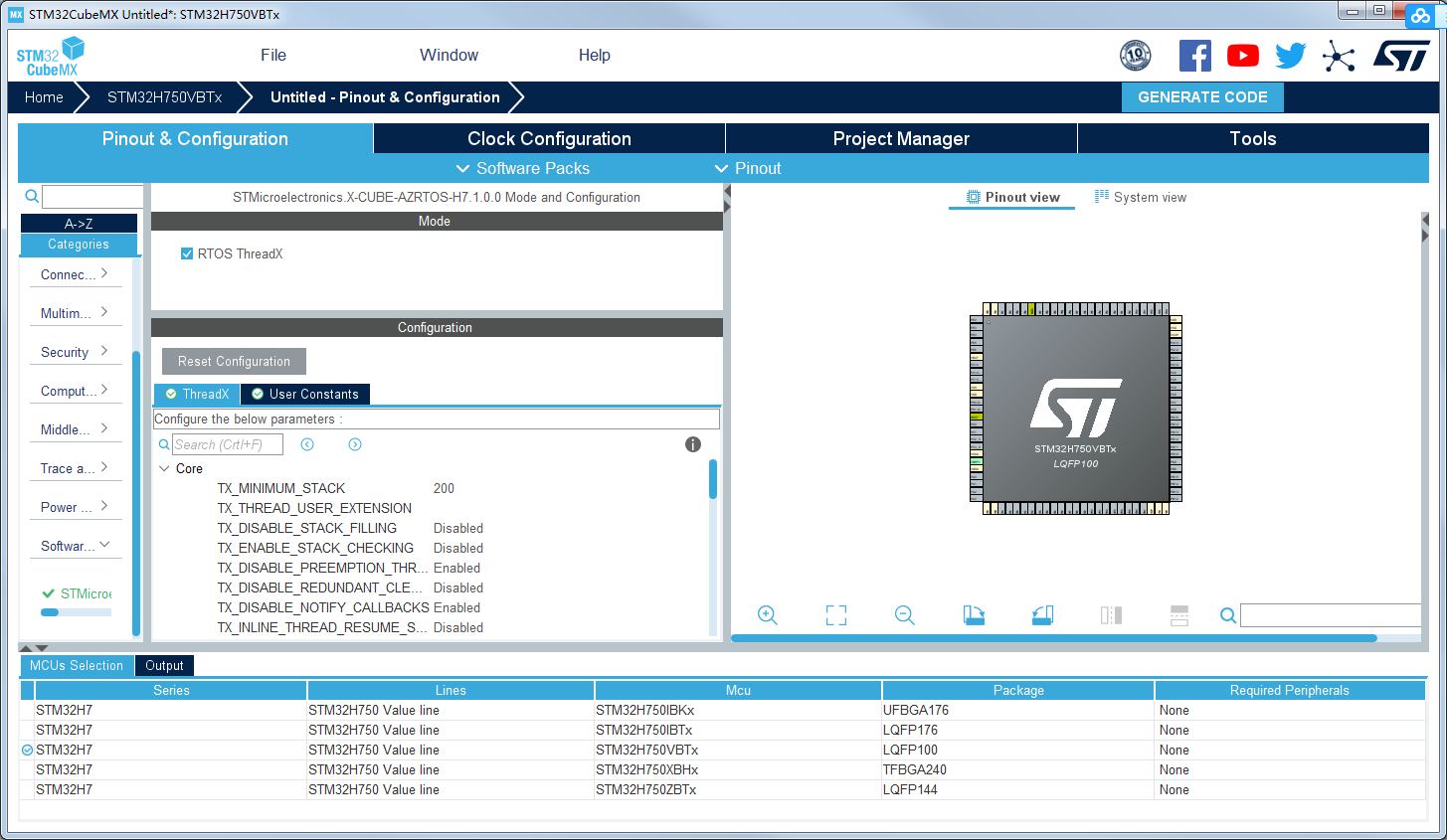The height and width of the screenshot is (840, 1447).
Task: Click the GENERATE CODE button
Action: tap(1202, 97)
